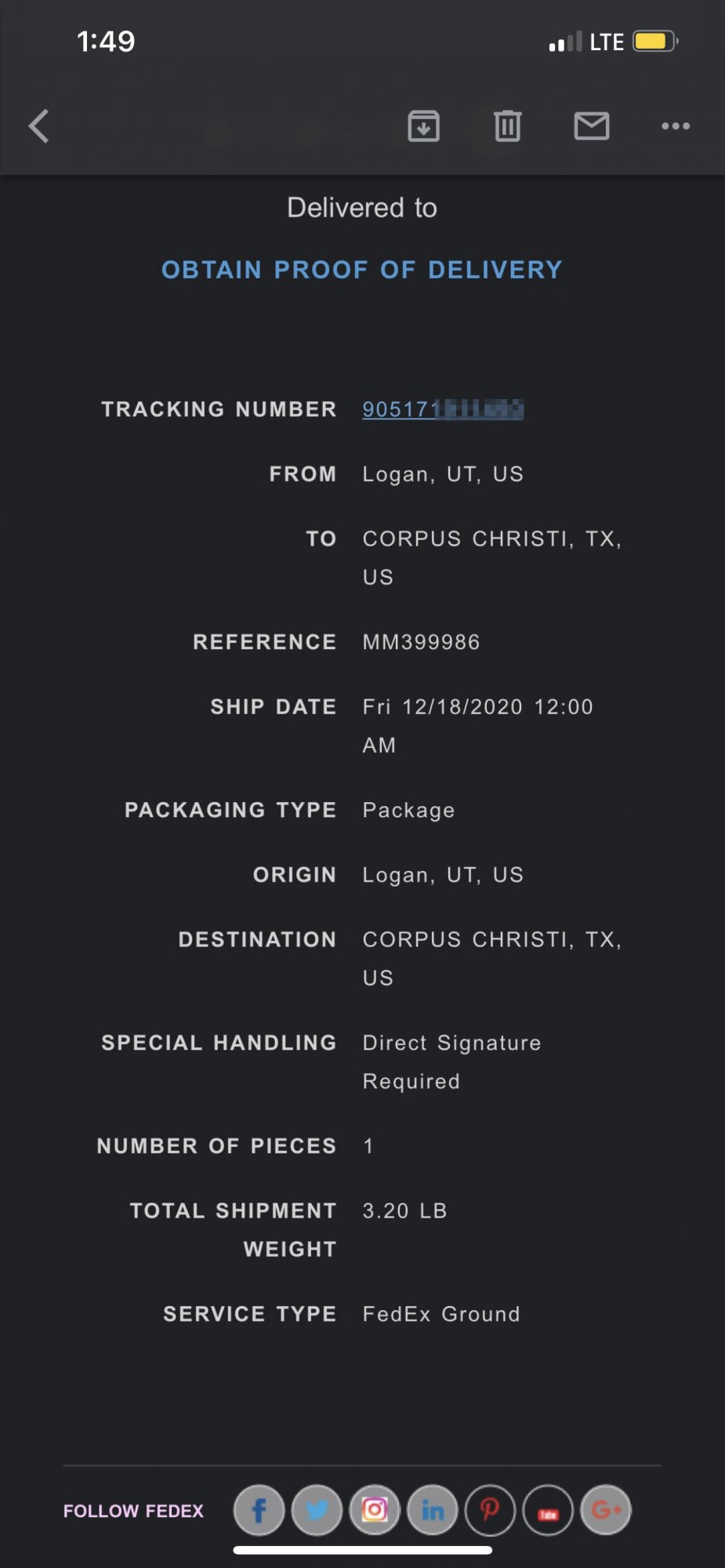Open FedEx's Facebook page icon
This screenshot has height=1568, width=725.
pyautogui.click(x=259, y=1510)
